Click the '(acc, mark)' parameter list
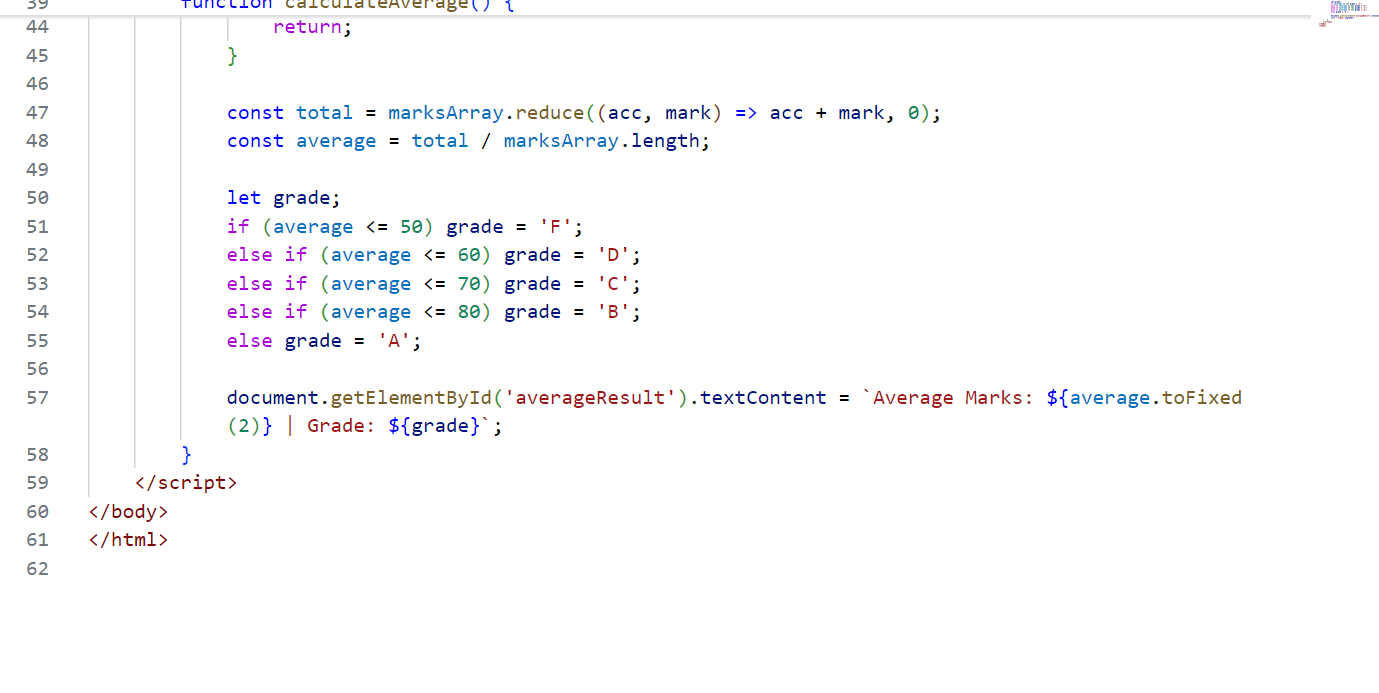 tap(659, 113)
